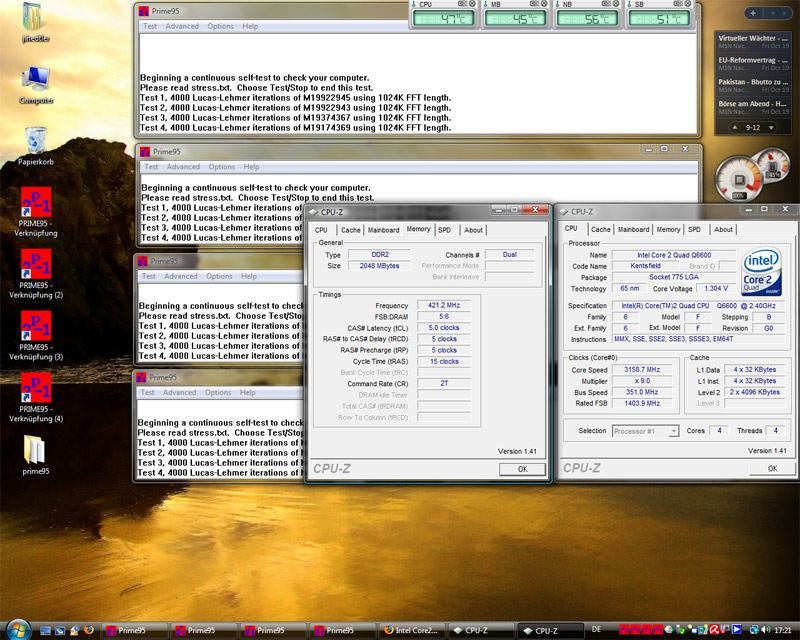Image resolution: width=800 pixels, height=640 pixels.
Task: Click the Intel Core 2 Quad logo in CPU-Z
Action: [761, 272]
